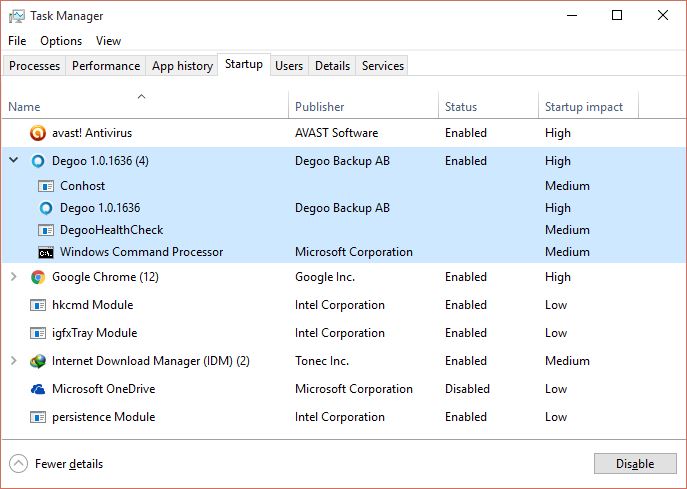Select the igfxTray Module entry
687x489 pixels.
(95, 333)
